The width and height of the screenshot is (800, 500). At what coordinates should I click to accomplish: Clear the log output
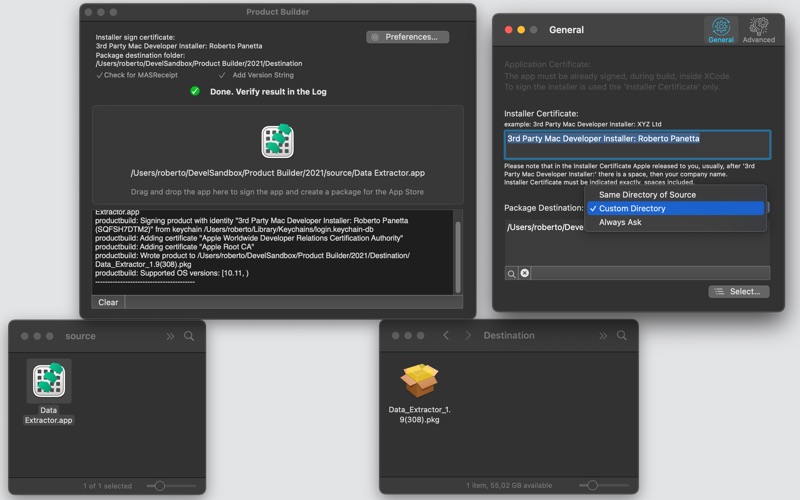pyautogui.click(x=108, y=302)
